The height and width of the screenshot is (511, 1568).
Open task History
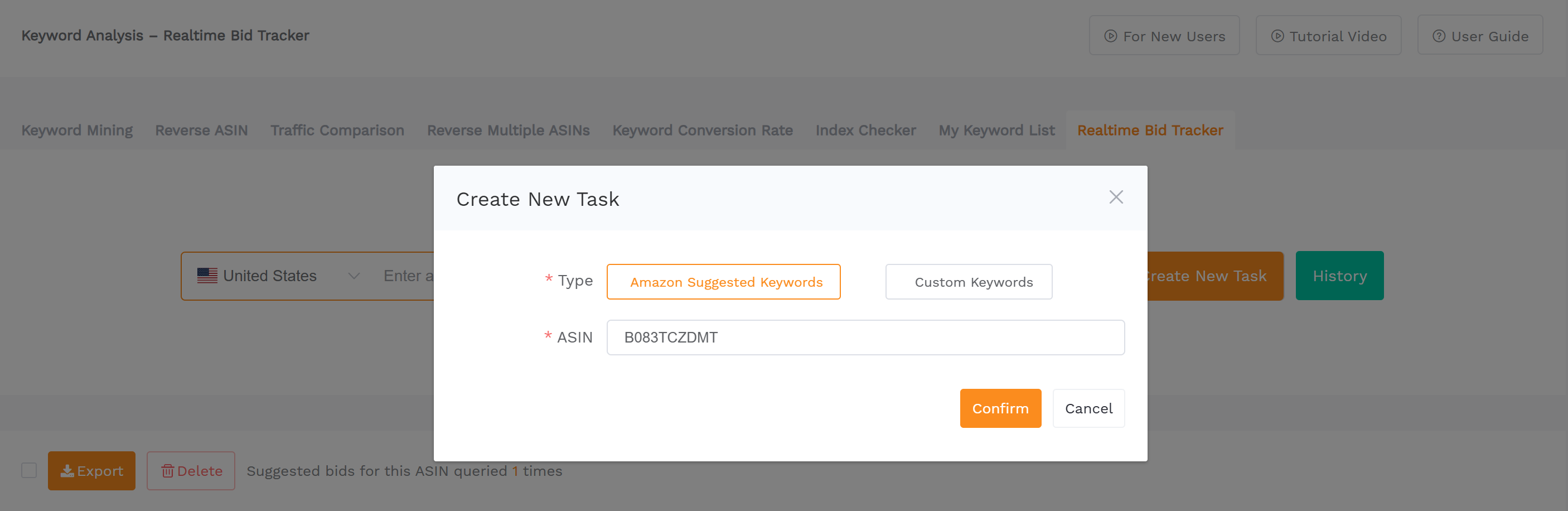[1339, 276]
